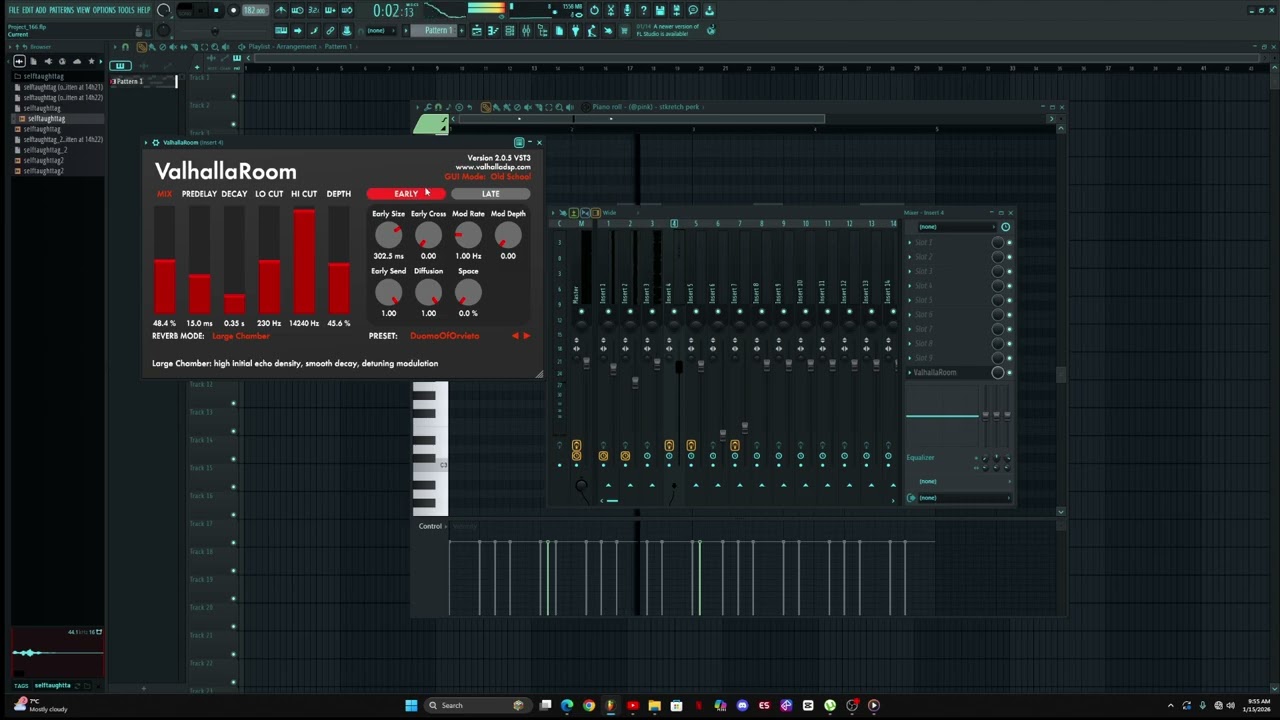This screenshot has width=1280, height=720.
Task: Click the ValhallaRoom DECAY slider
Action: pyautogui.click(x=234, y=260)
